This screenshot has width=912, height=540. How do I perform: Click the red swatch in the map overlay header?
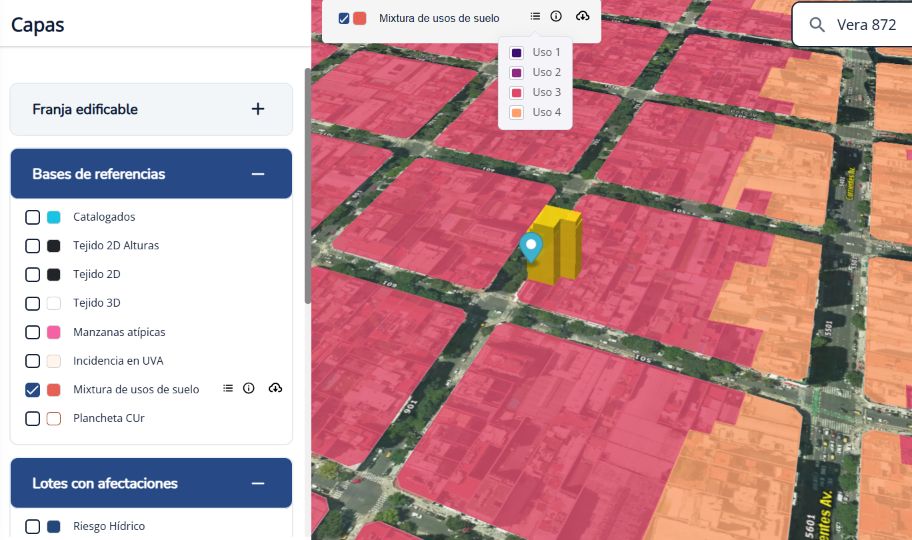(360, 18)
